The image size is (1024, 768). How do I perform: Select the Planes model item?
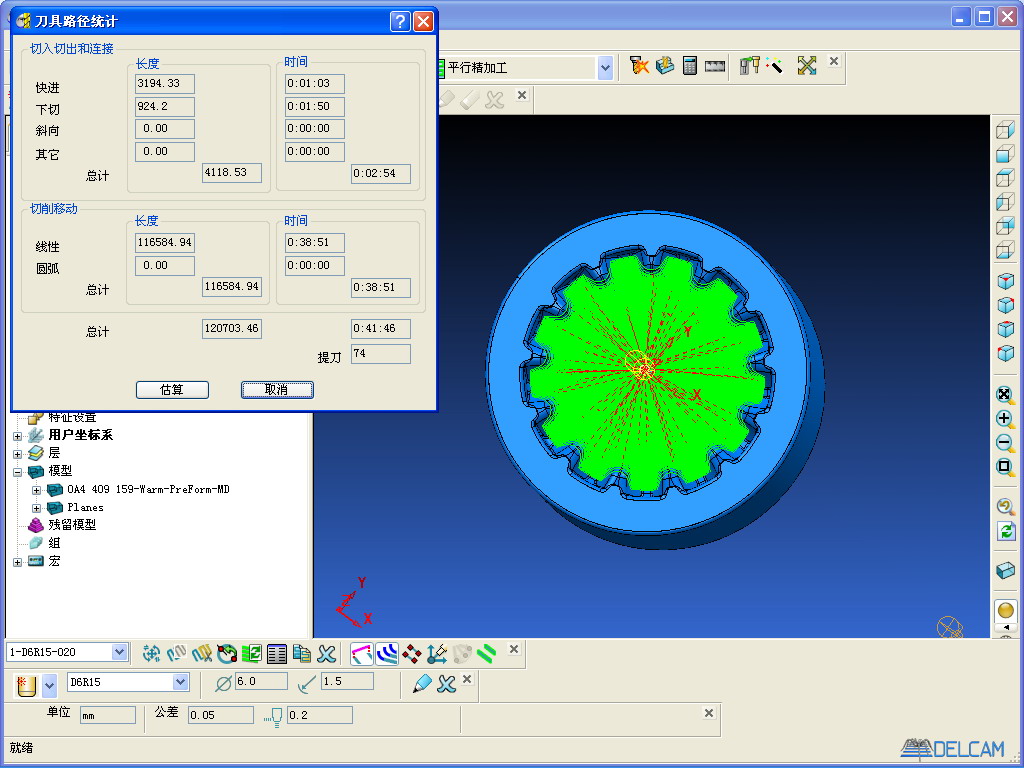(85, 507)
